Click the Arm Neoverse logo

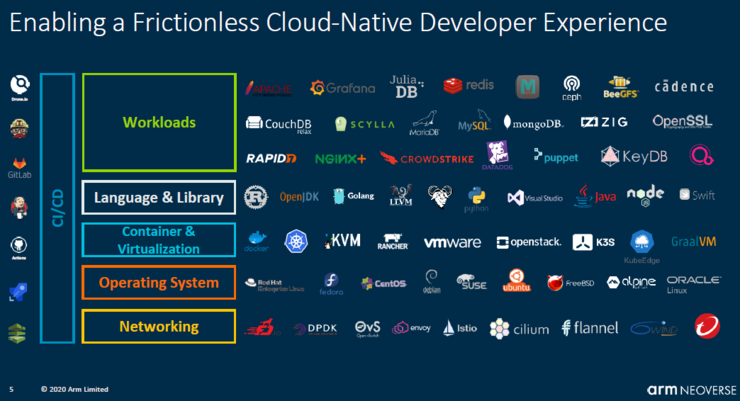pos(688,388)
